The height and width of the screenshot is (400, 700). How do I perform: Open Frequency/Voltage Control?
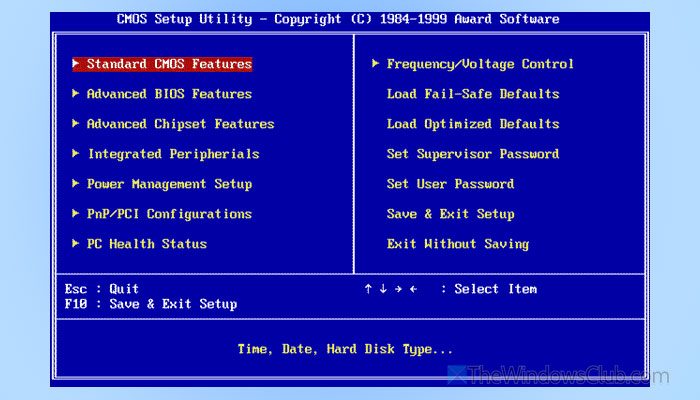(480, 64)
